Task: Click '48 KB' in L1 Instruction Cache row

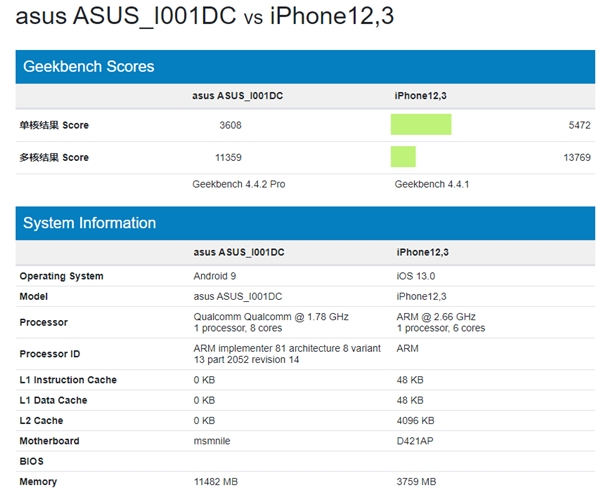Action: (410, 380)
